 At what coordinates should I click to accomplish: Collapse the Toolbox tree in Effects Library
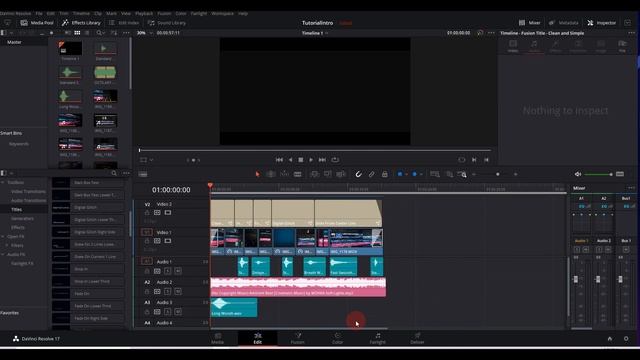3,182
